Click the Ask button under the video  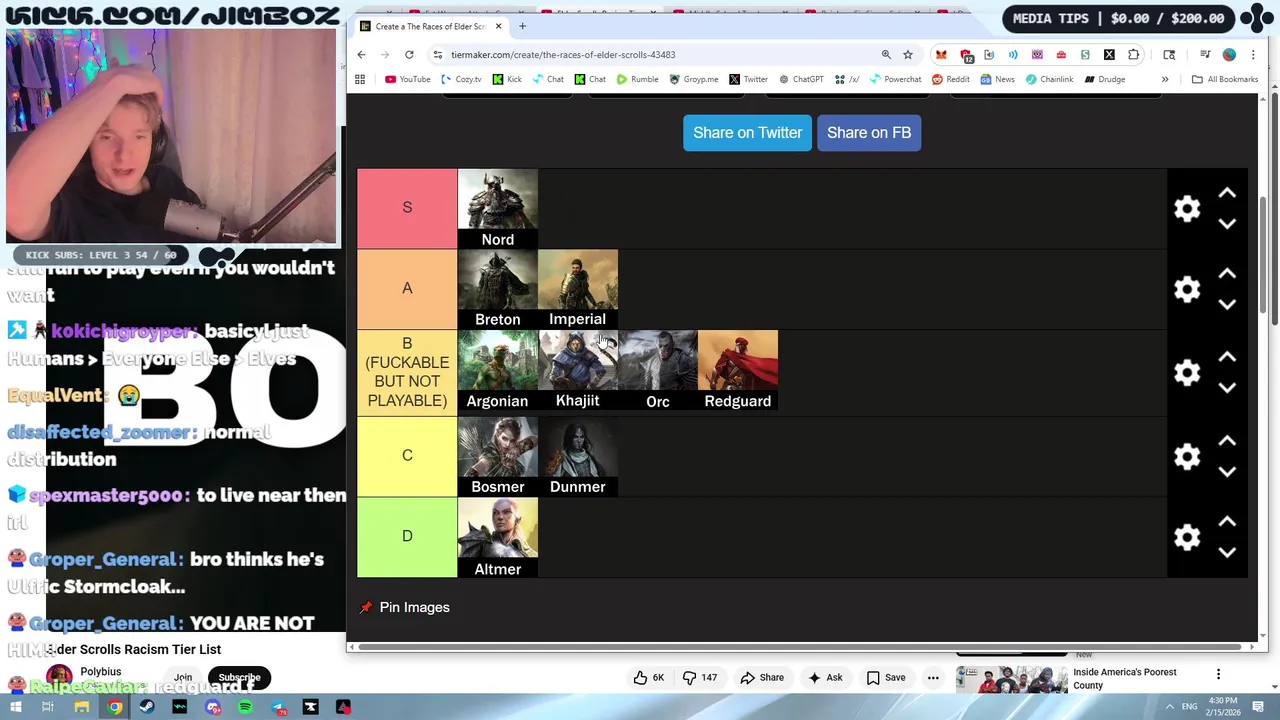824,678
